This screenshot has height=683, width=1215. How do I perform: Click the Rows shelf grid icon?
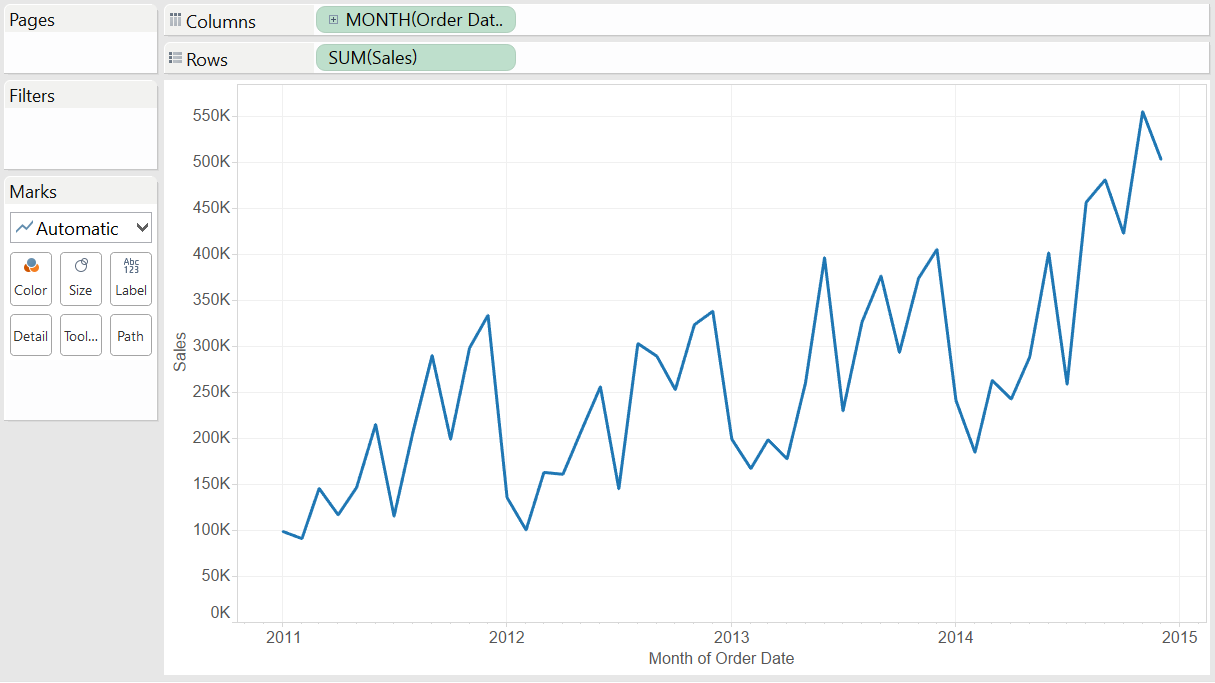click(x=175, y=58)
